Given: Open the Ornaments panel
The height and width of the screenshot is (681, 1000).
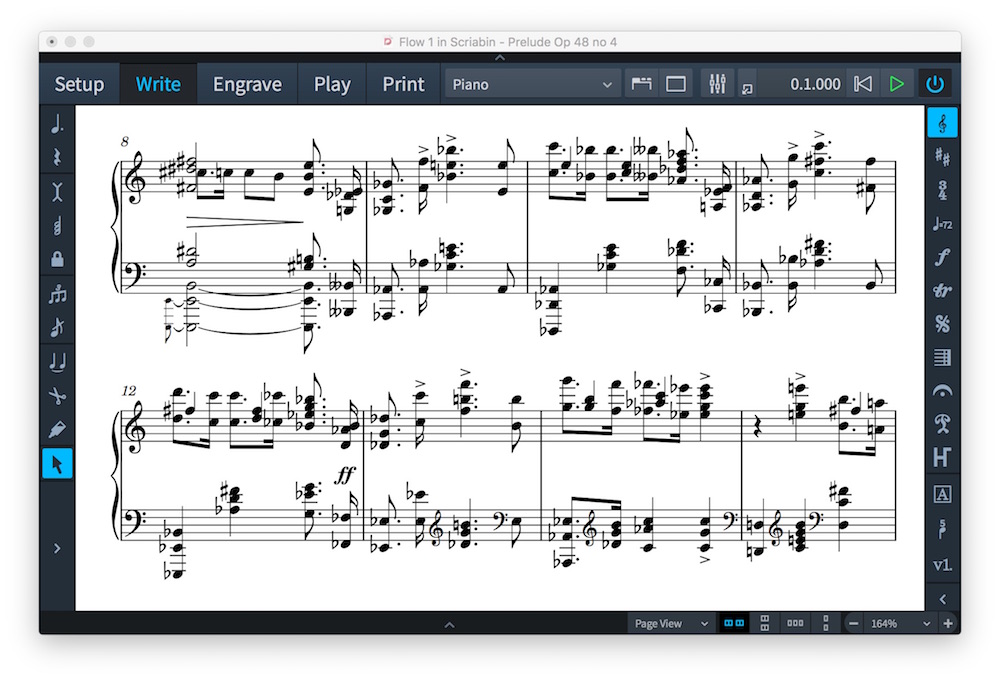Looking at the screenshot, I should (x=943, y=291).
